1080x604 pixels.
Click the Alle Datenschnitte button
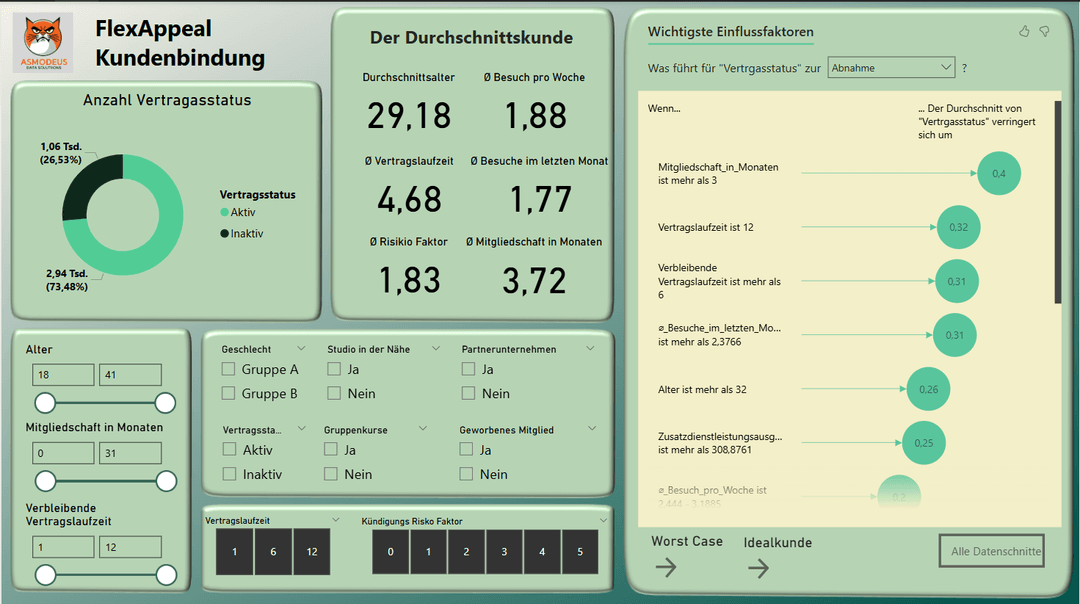(995, 551)
